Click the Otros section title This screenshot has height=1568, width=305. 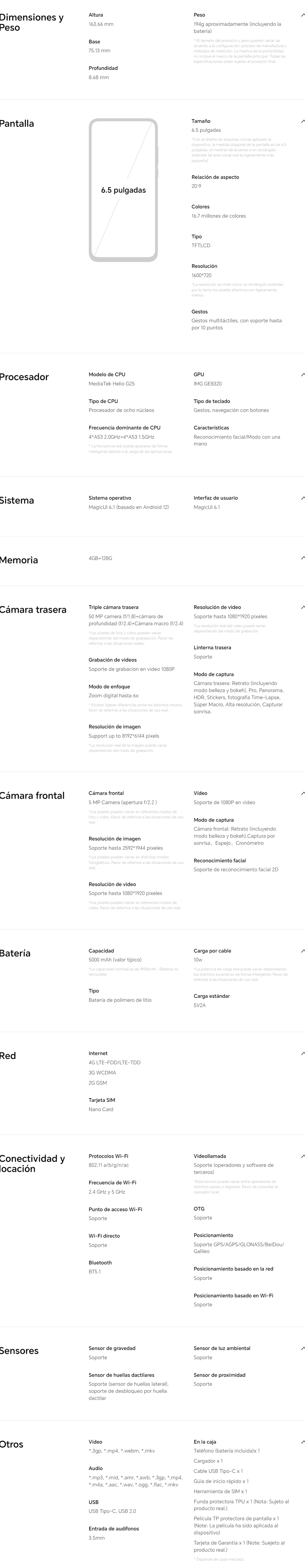click(x=12, y=1445)
